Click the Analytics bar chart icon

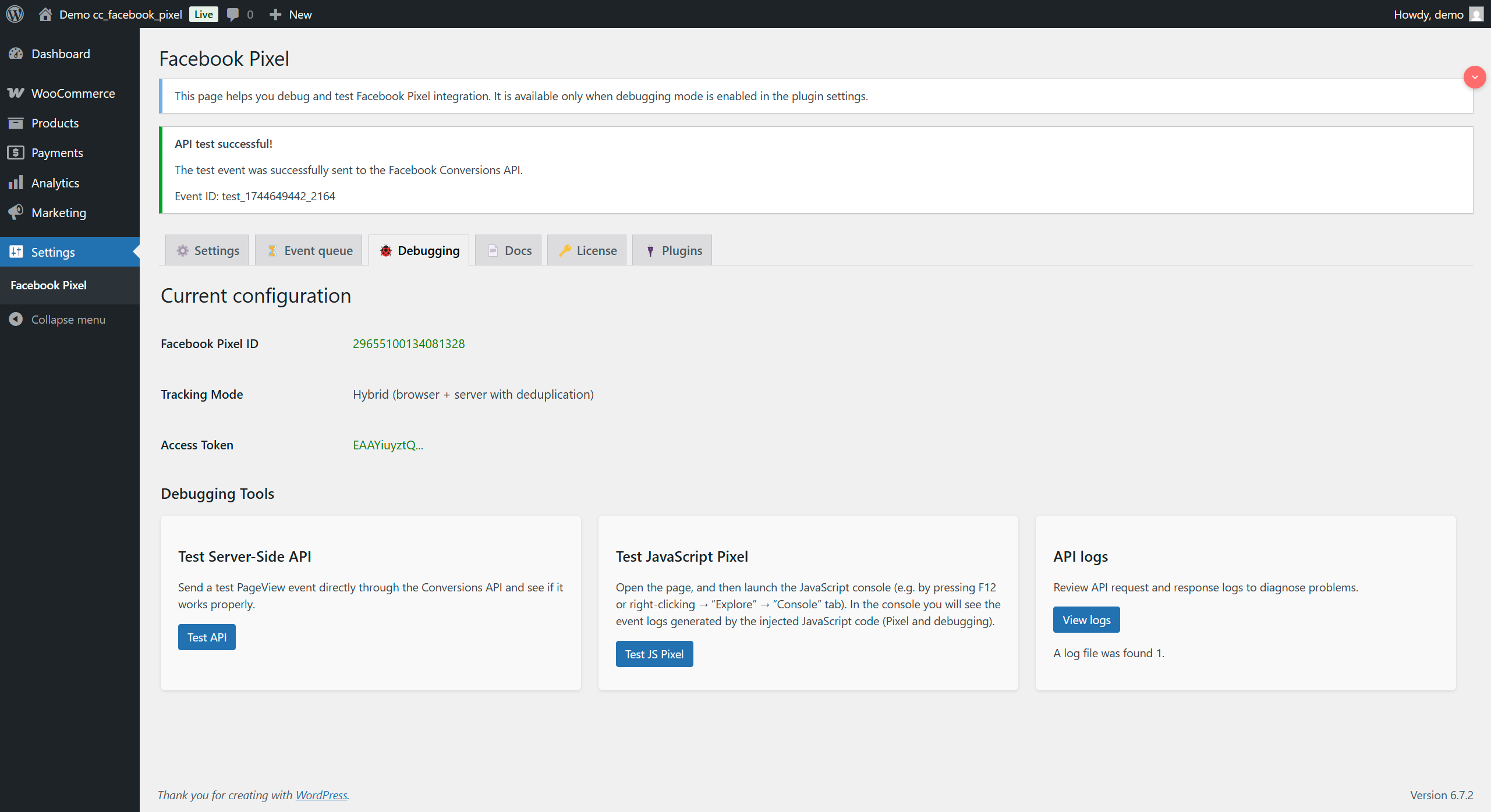pos(16,183)
